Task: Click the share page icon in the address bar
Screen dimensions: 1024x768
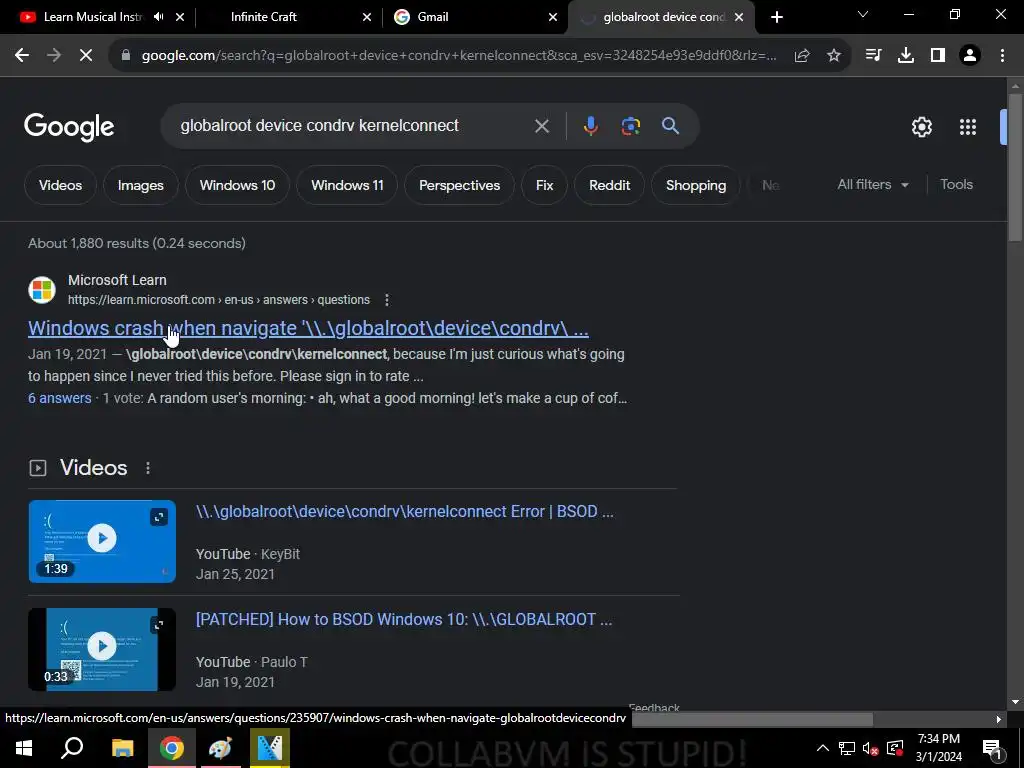Action: coord(802,56)
